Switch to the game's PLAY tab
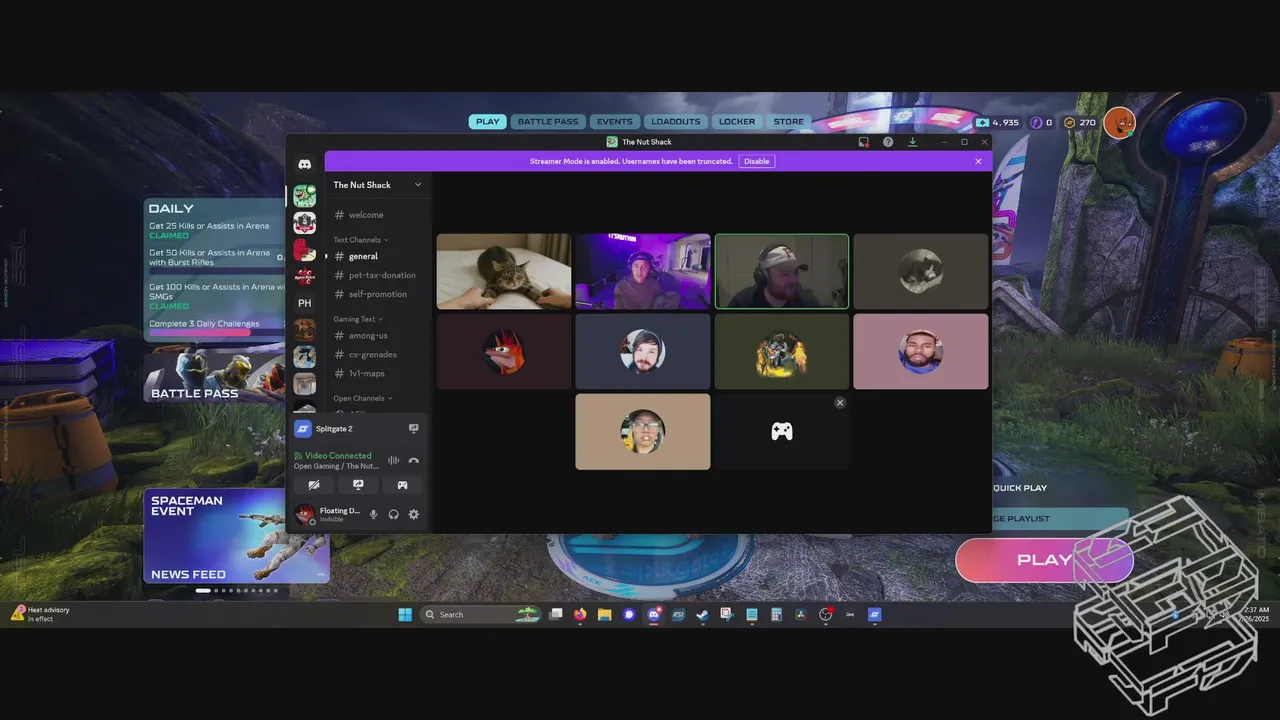 point(487,122)
